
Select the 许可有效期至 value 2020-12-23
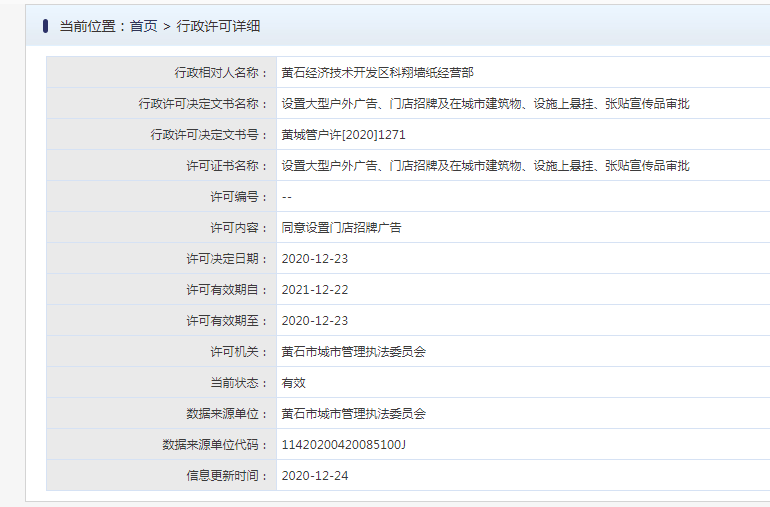[315, 321]
